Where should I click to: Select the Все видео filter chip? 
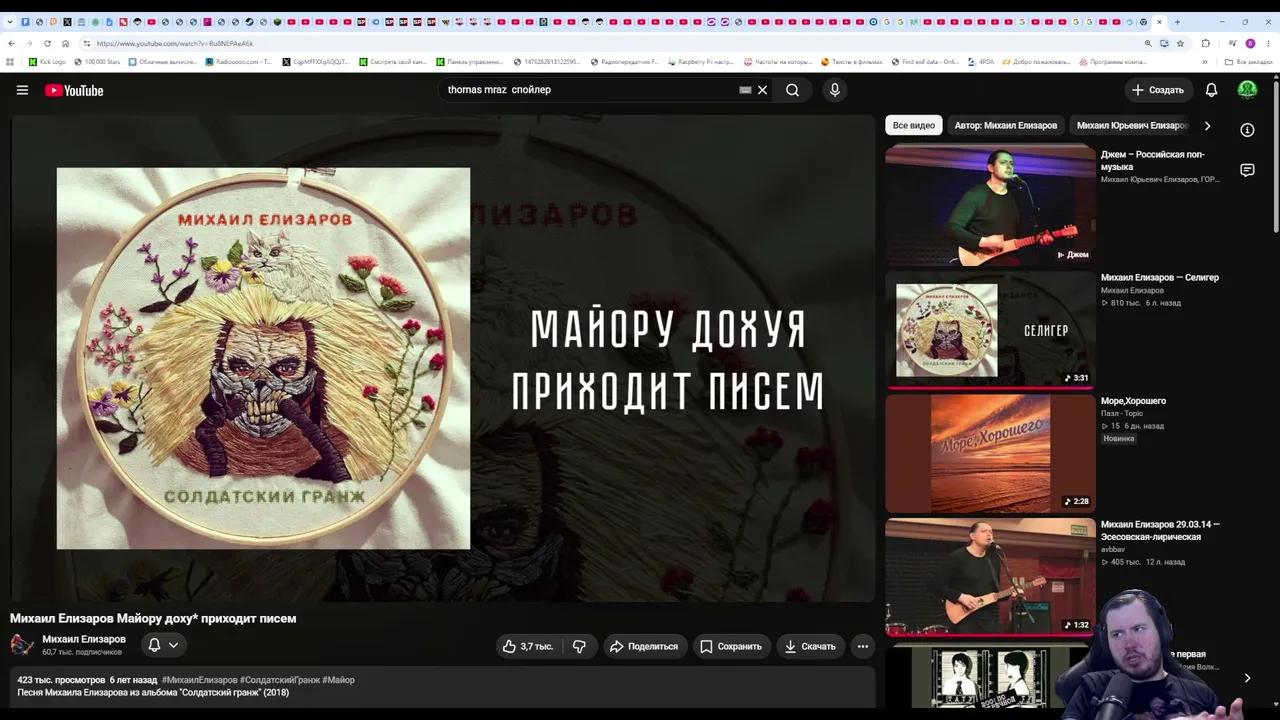pos(914,126)
